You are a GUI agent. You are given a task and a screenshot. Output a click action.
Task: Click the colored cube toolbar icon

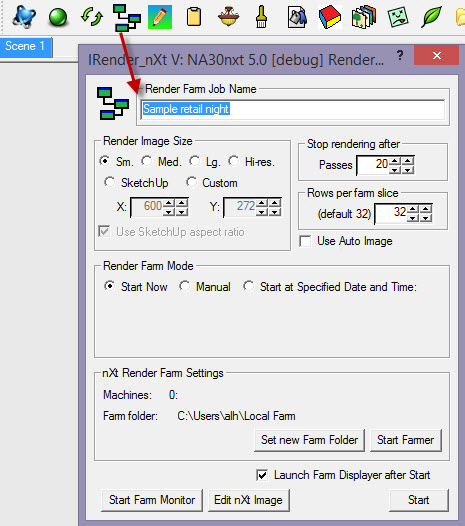click(329, 17)
